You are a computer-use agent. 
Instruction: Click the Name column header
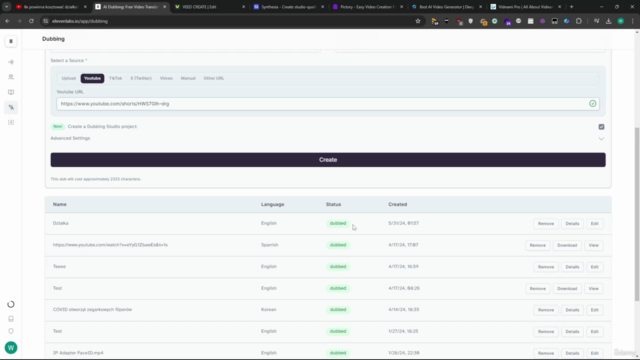60,204
